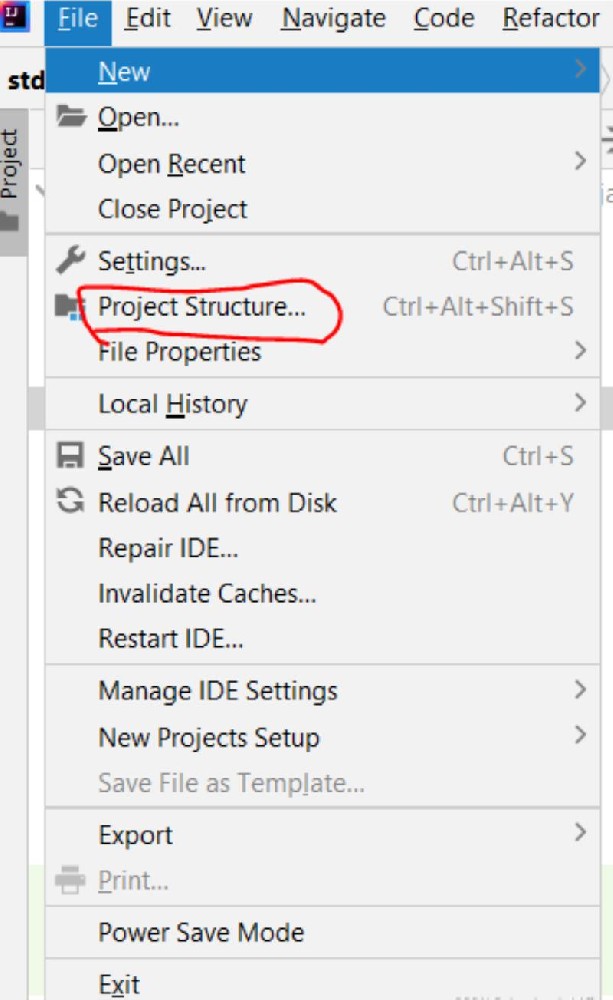Click the floppy disk Save All icon

click(x=70, y=456)
